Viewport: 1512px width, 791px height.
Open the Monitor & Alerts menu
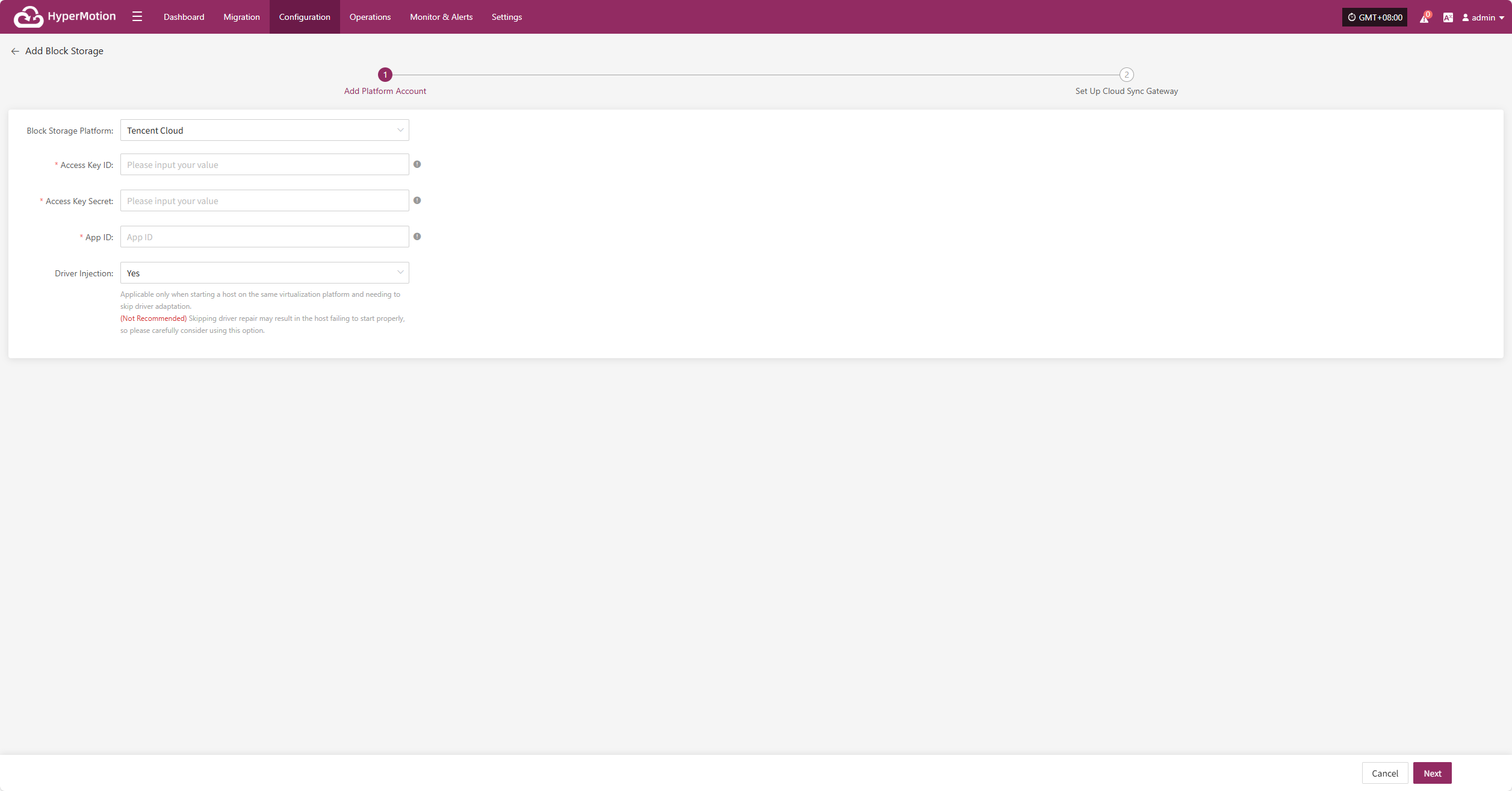pyautogui.click(x=441, y=17)
